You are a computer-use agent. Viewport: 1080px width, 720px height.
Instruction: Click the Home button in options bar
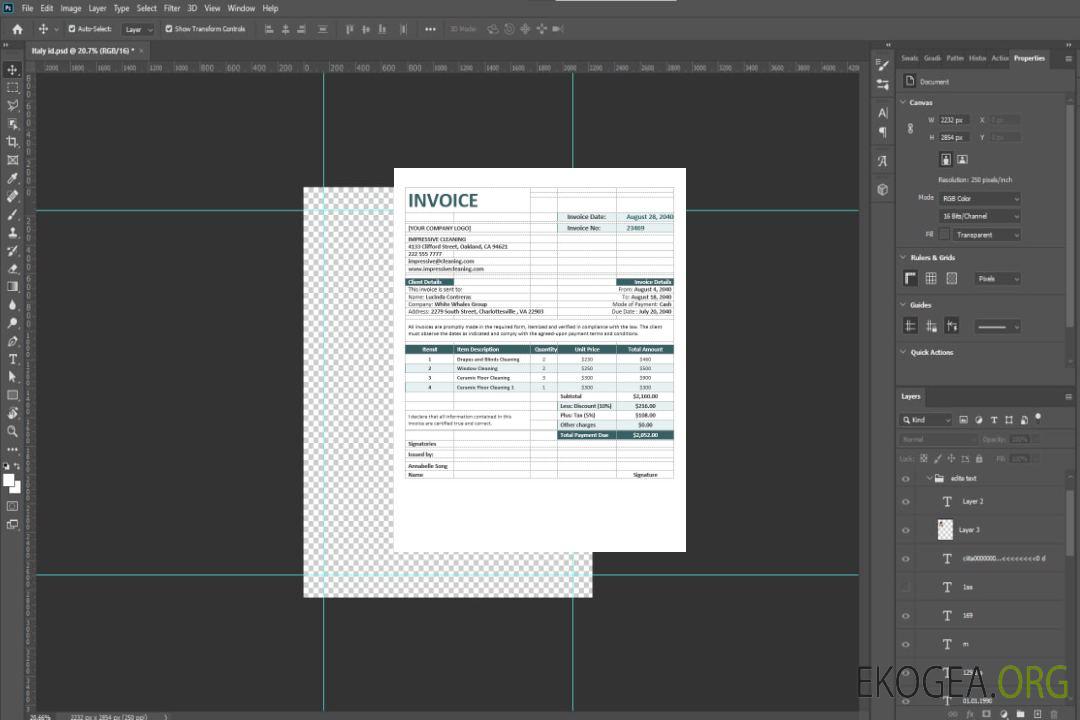17,29
